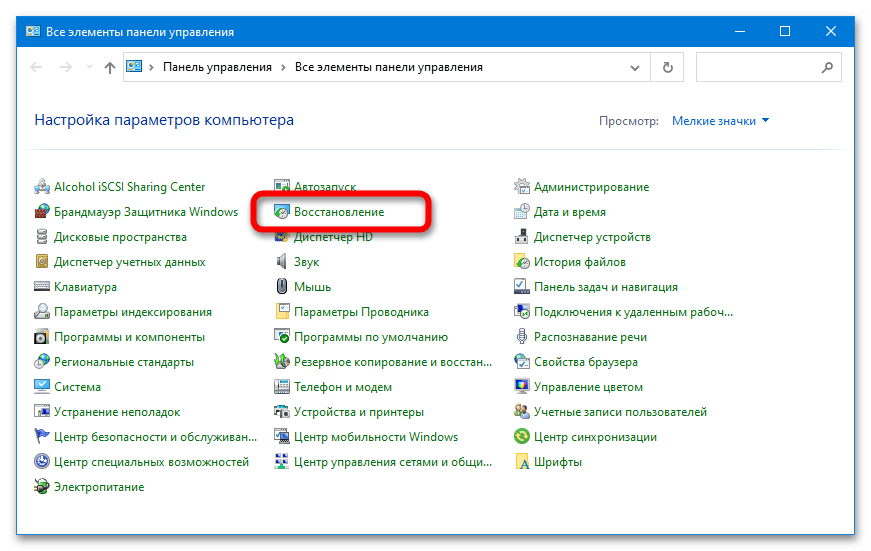Open Автозапуск link

[325, 187]
